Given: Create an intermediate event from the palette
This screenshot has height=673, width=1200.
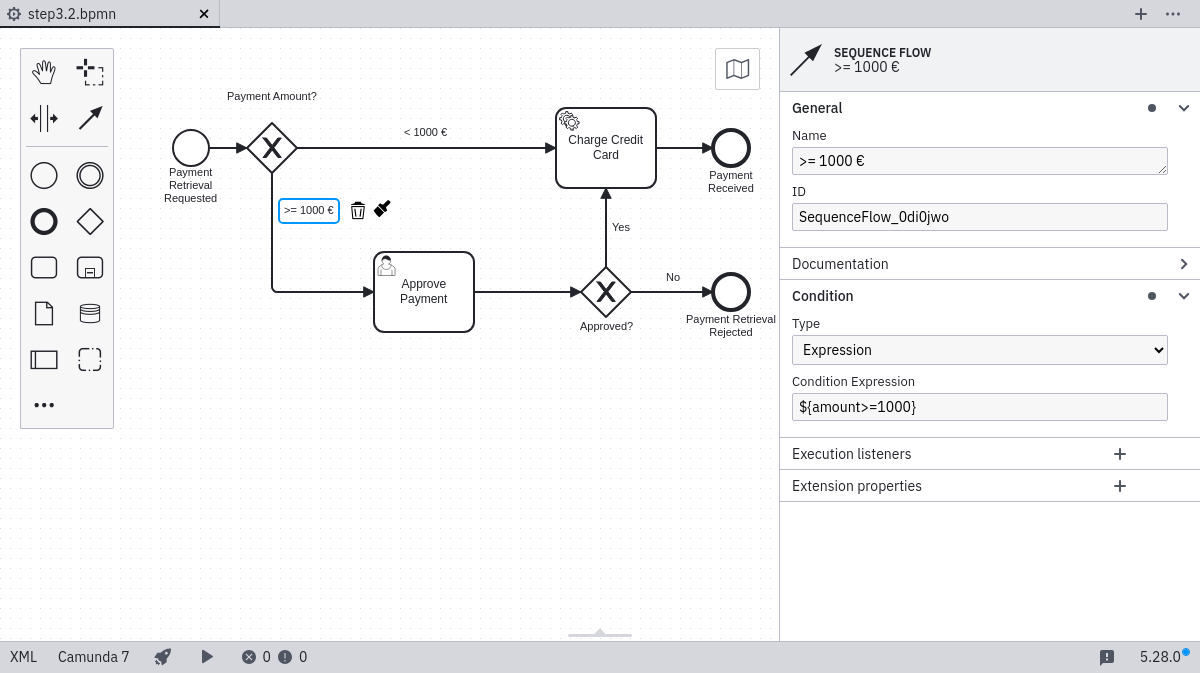Looking at the screenshot, I should pos(90,176).
